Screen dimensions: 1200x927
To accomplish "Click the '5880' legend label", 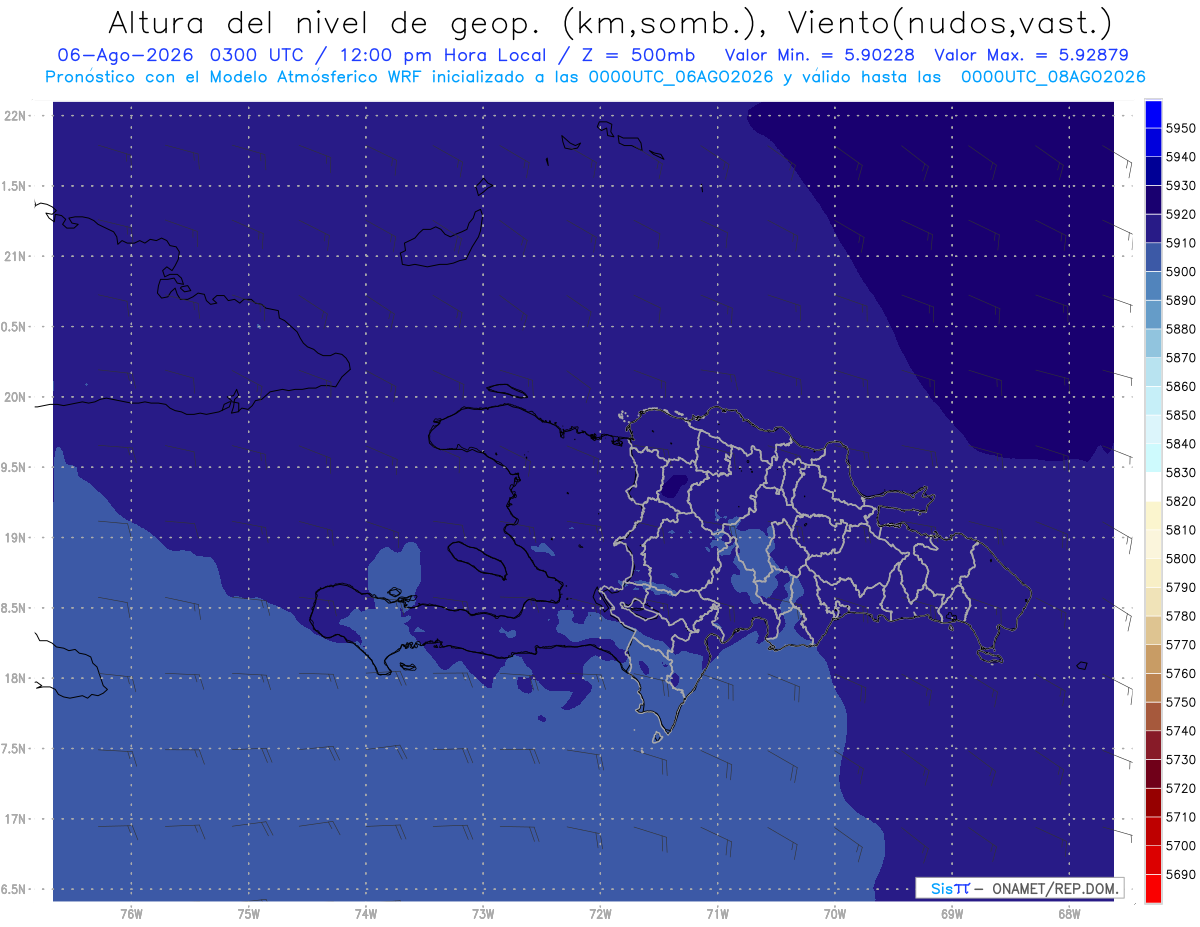I will (1180, 329).
